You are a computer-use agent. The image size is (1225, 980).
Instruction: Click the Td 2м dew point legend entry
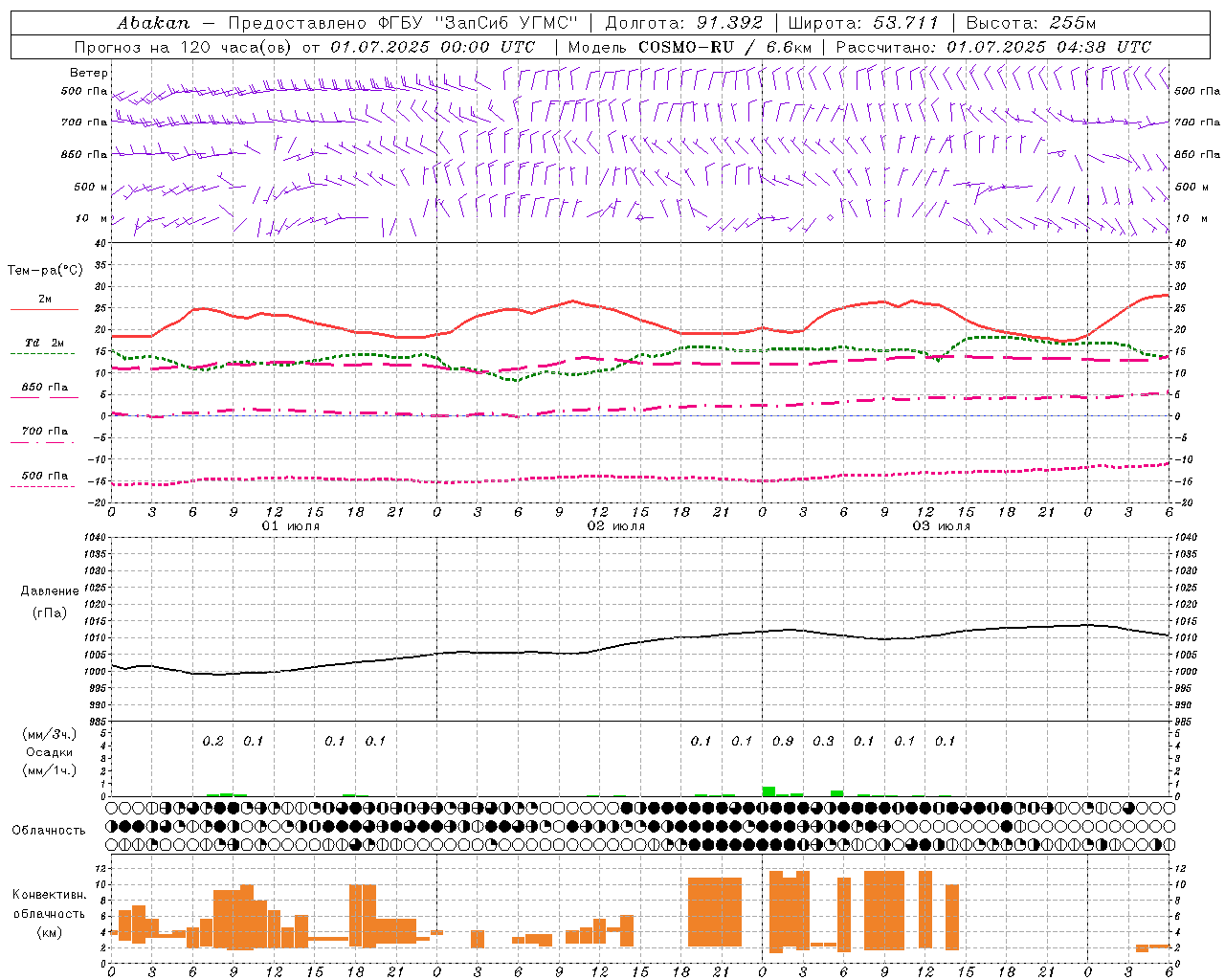coord(45,343)
